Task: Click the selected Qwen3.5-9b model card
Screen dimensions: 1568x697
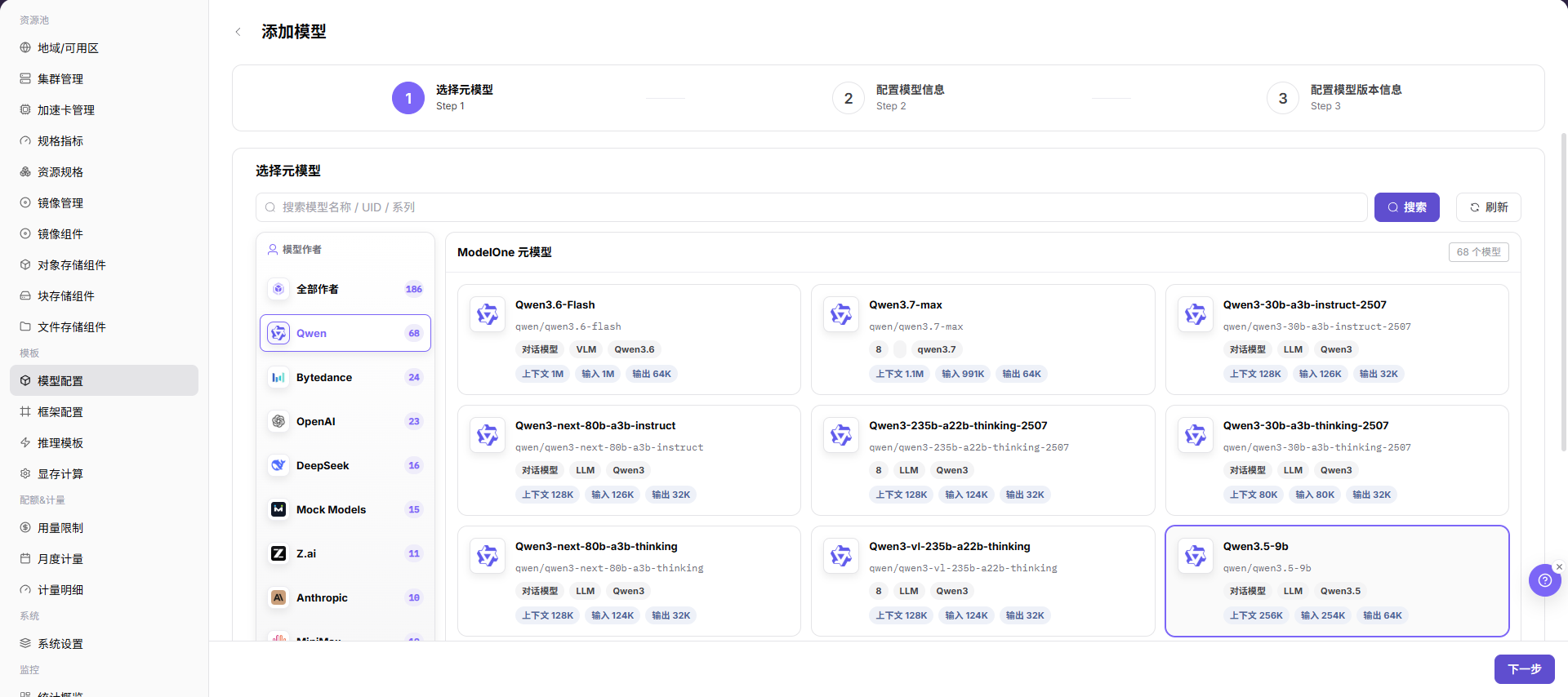Action: (1337, 581)
